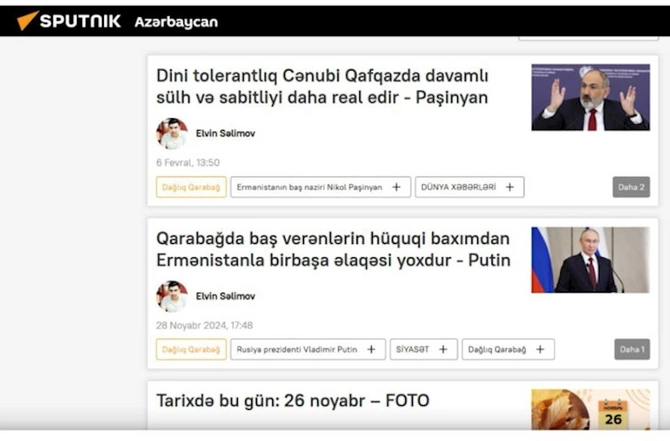Viewport: 670px width, 441px height.
Task: Click Elvin Səlimov avatar on Putin article
Action: pyautogui.click(x=172, y=297)
